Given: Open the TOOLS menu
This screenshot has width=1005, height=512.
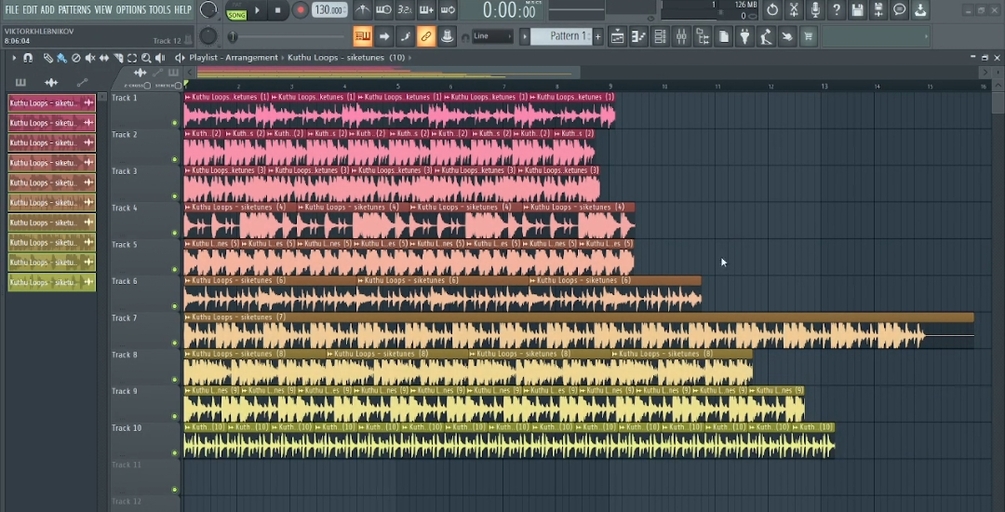Looking at the screenshot, I should pos(160,10).
